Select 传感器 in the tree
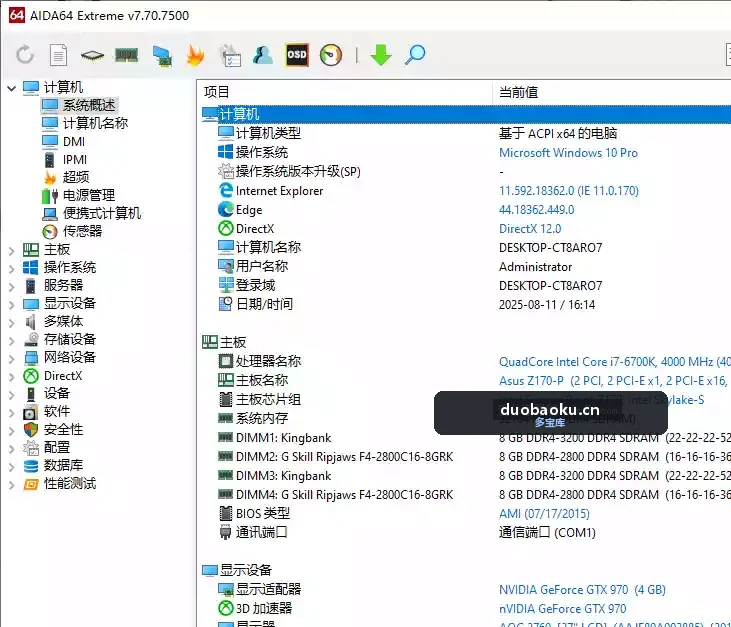 tap(82, 231)
